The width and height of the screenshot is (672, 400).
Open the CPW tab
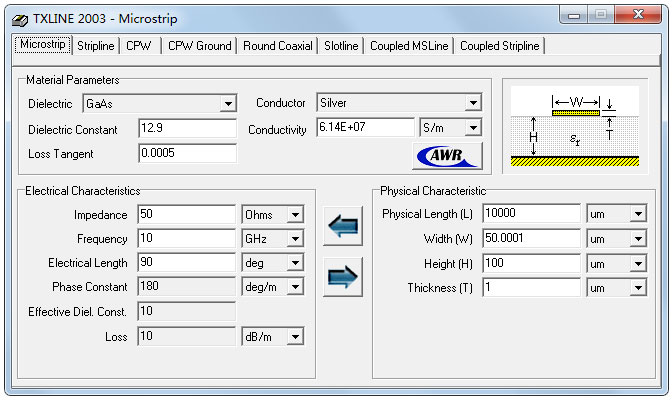139,46
